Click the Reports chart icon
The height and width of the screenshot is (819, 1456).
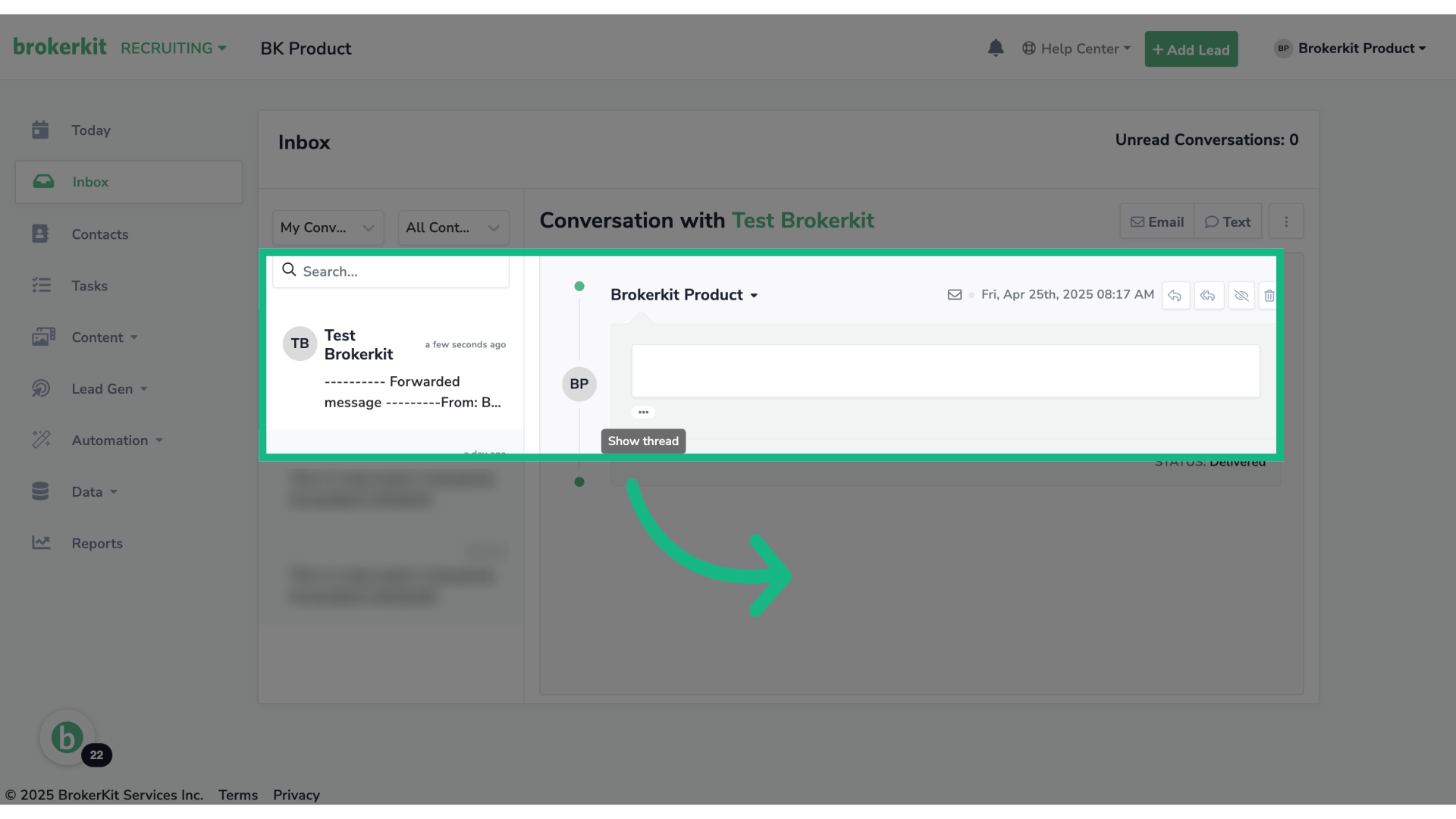[41, 543]
